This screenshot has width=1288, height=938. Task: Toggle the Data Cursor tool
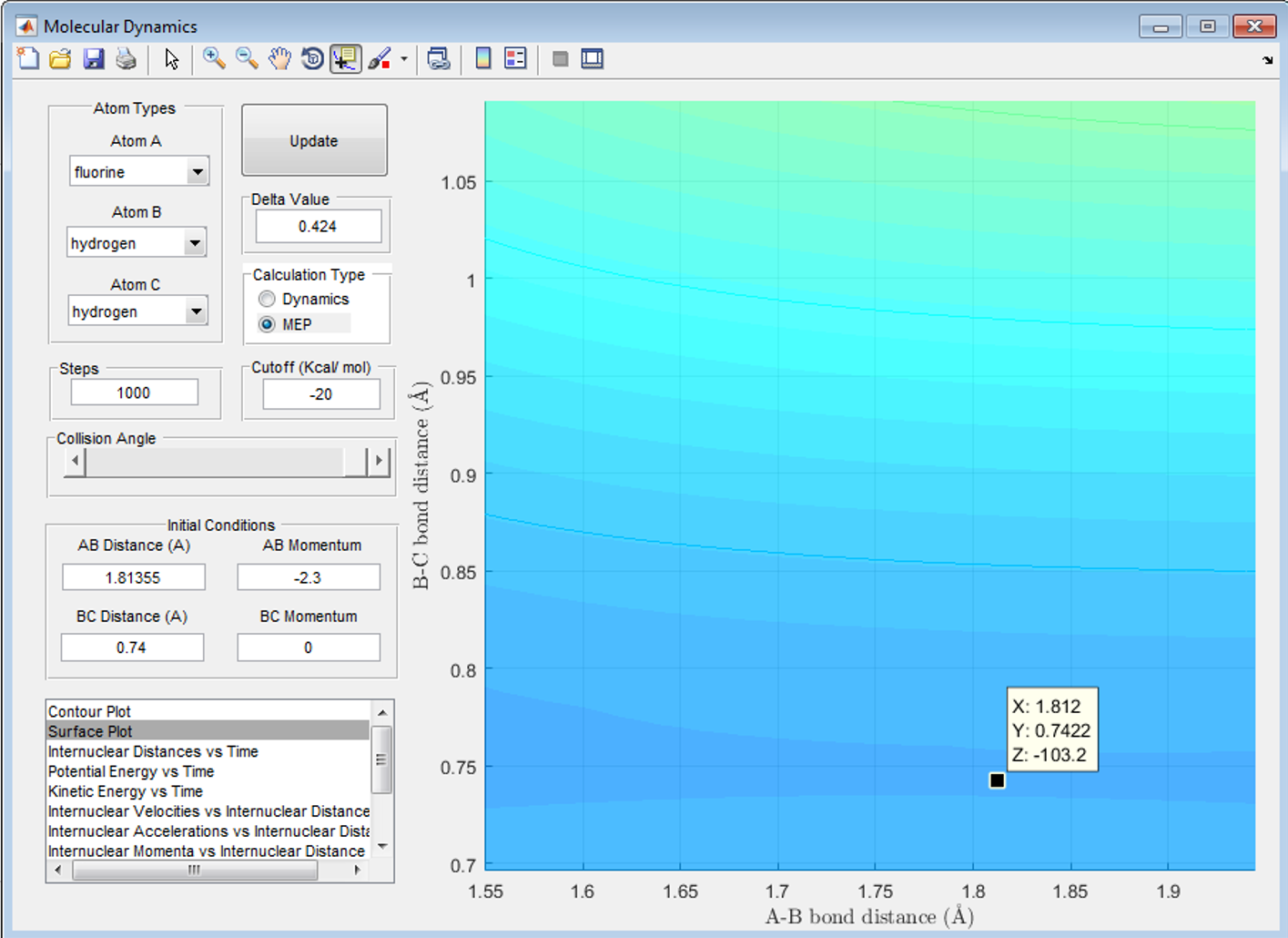pos(345,59)
